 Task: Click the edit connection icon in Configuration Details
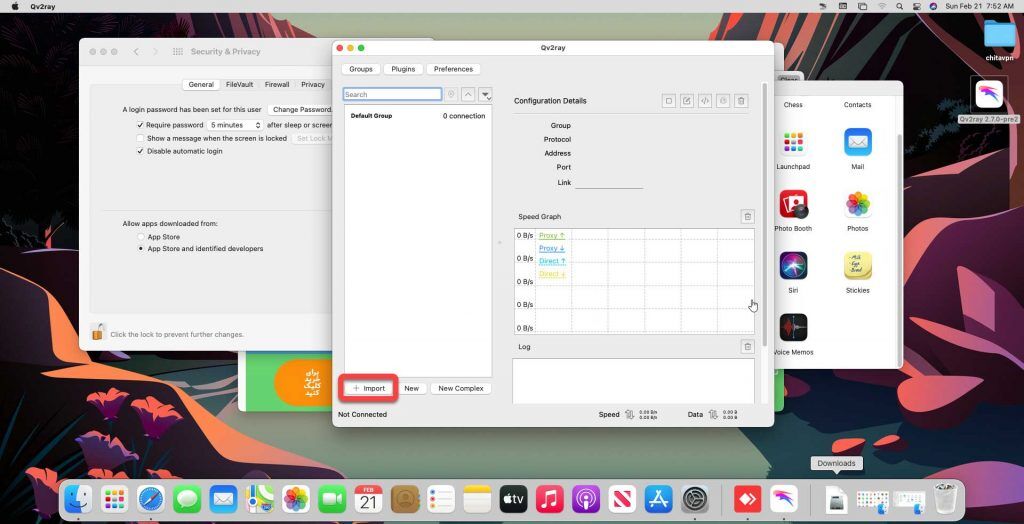pos(687,101)
